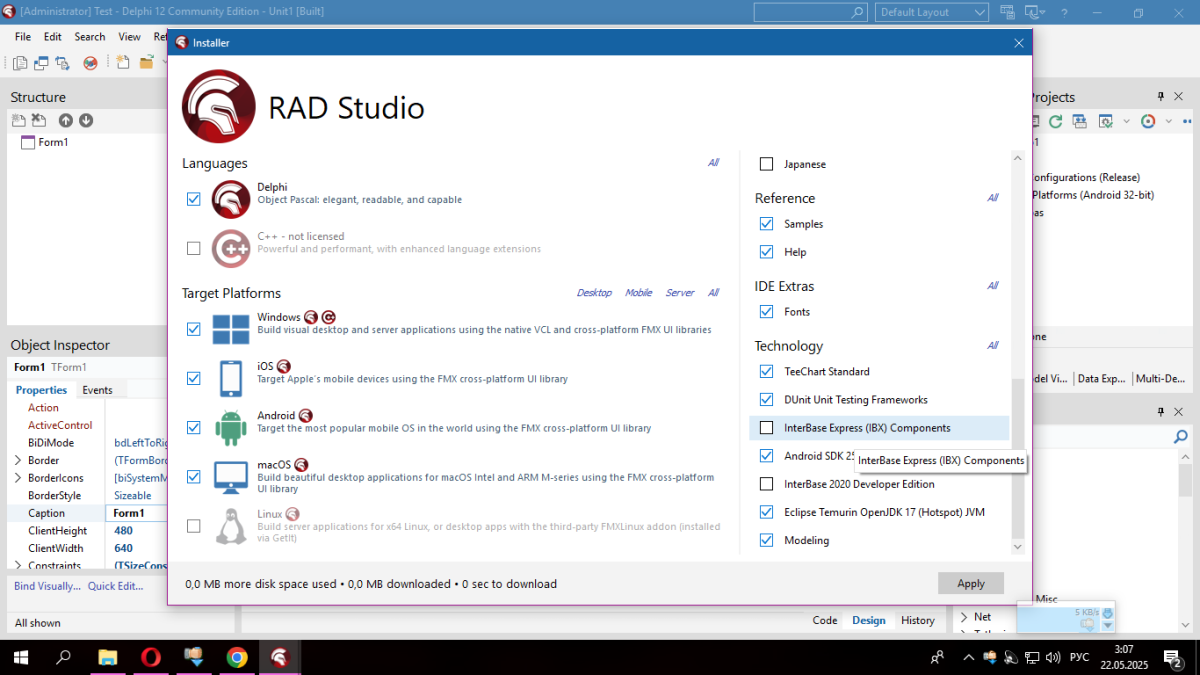Click the Desktop link in Target Platforms
The height and width of the screenshot is (675, 1200).
click(x=594, y=293)
